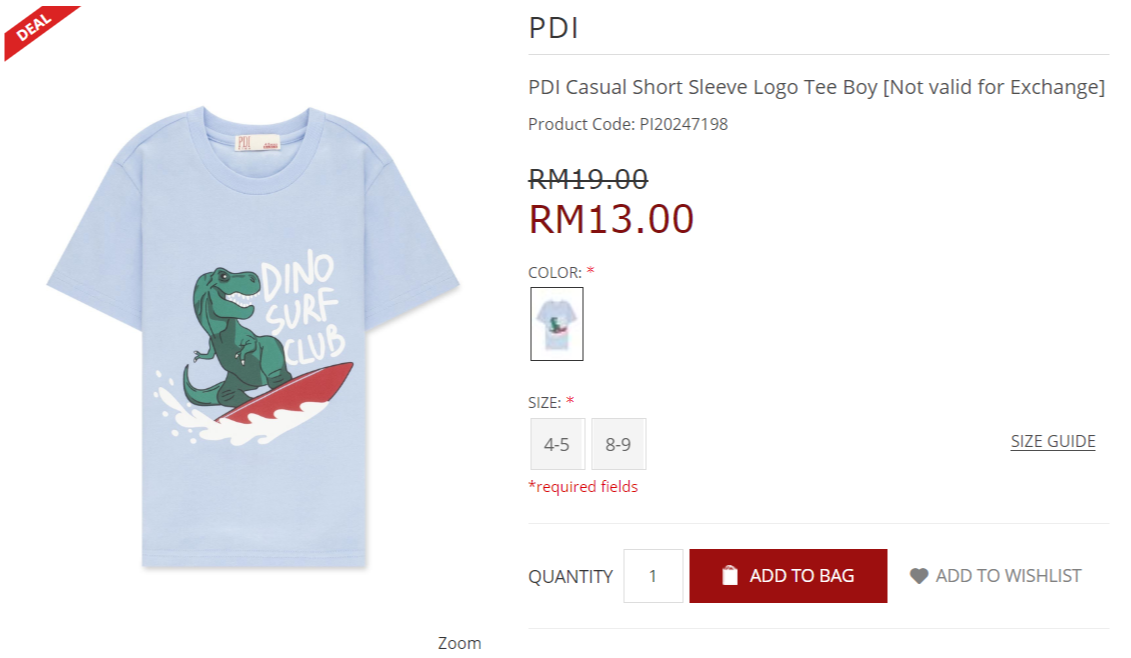Click the PDI brand heading
The image size is (1131, 658).
click(x=553, y=28)
